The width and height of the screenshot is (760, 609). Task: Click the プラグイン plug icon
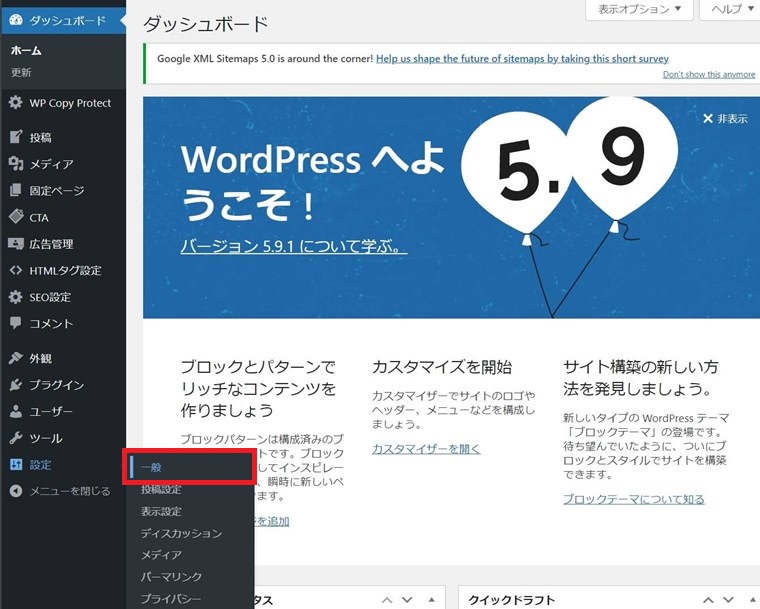point(16,385)
